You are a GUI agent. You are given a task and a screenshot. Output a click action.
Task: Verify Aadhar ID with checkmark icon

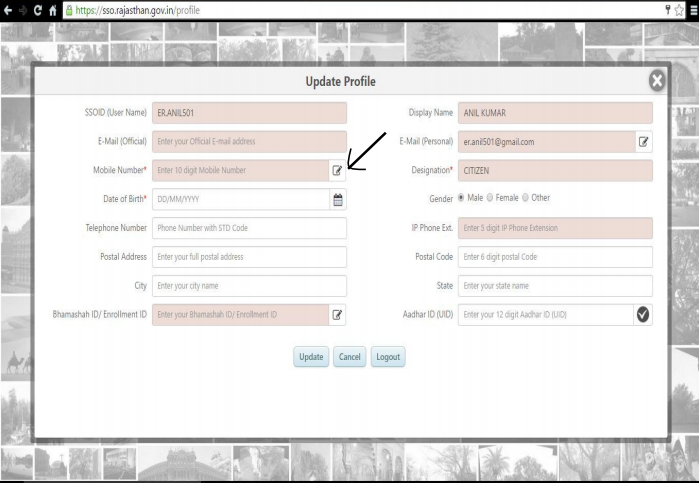coord(643,315)
